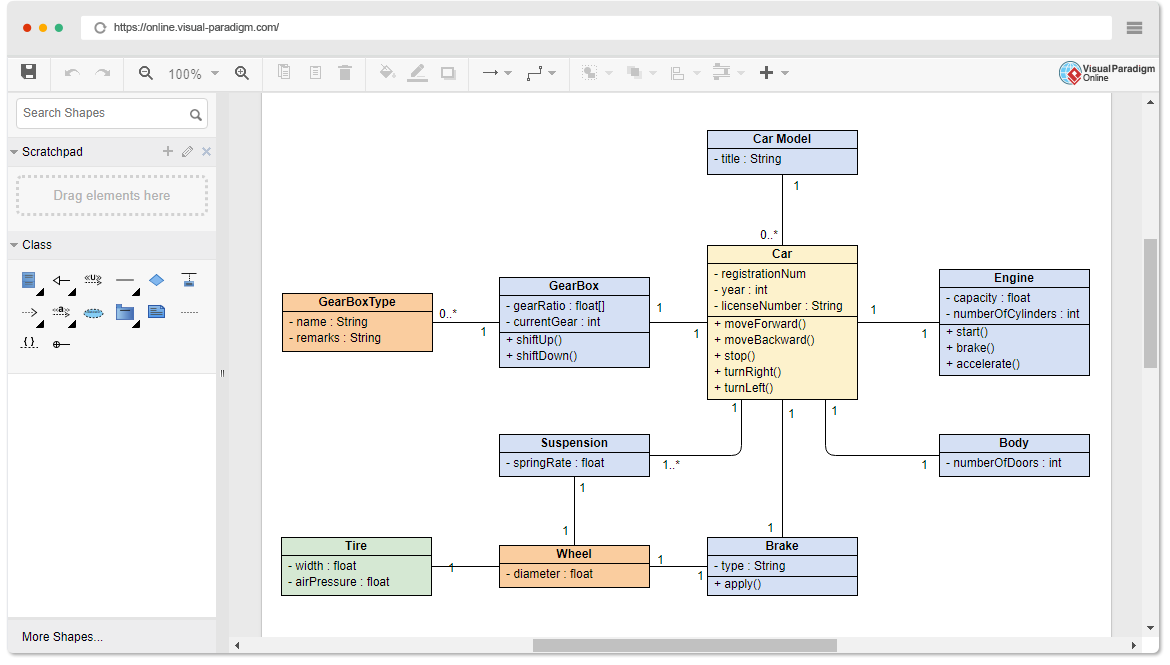Select the dotted Anchor line shape
This screenshot has width=1170, height=665.
190,313
